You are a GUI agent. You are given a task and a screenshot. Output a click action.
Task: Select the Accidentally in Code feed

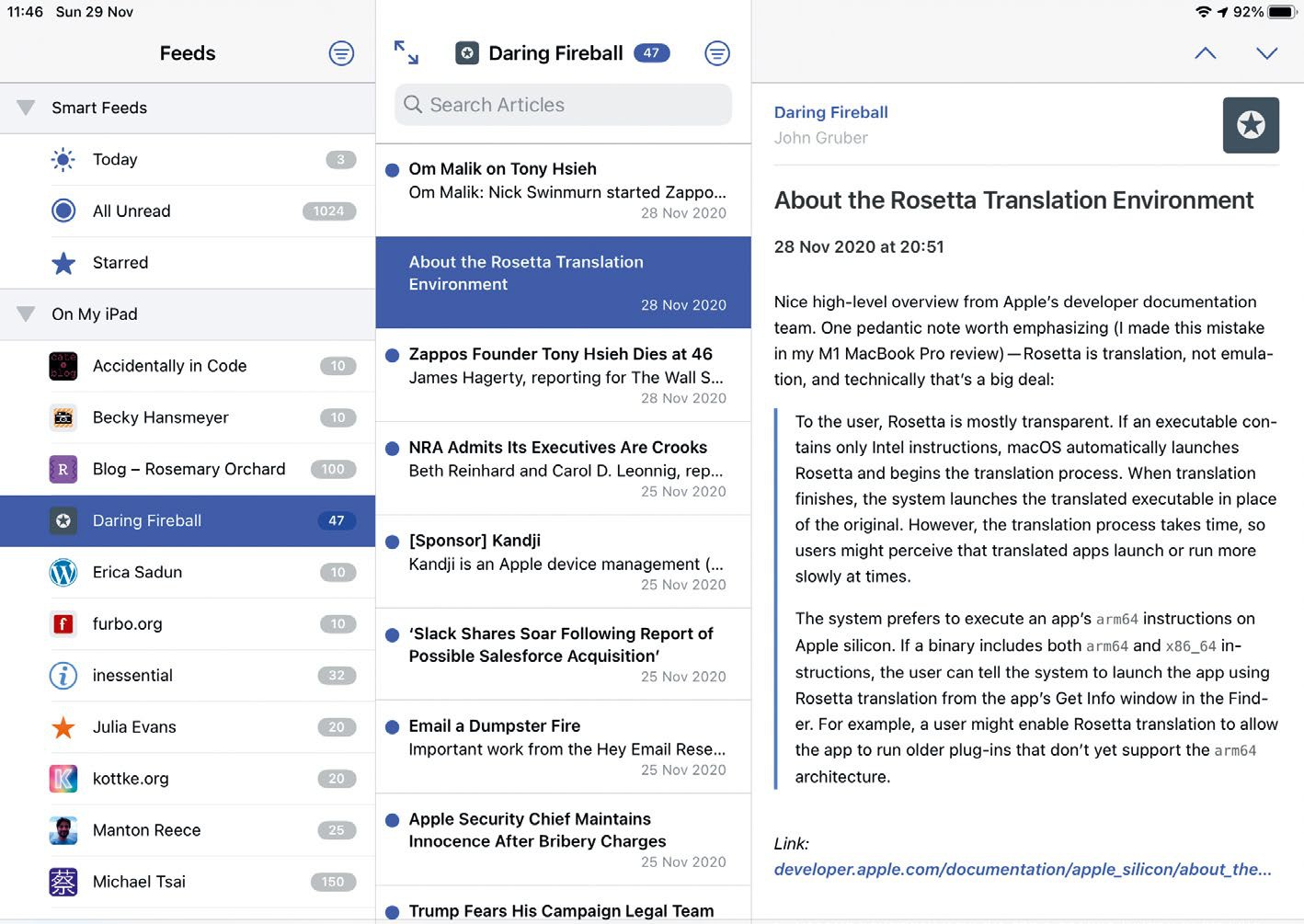[x=188, y=366]
